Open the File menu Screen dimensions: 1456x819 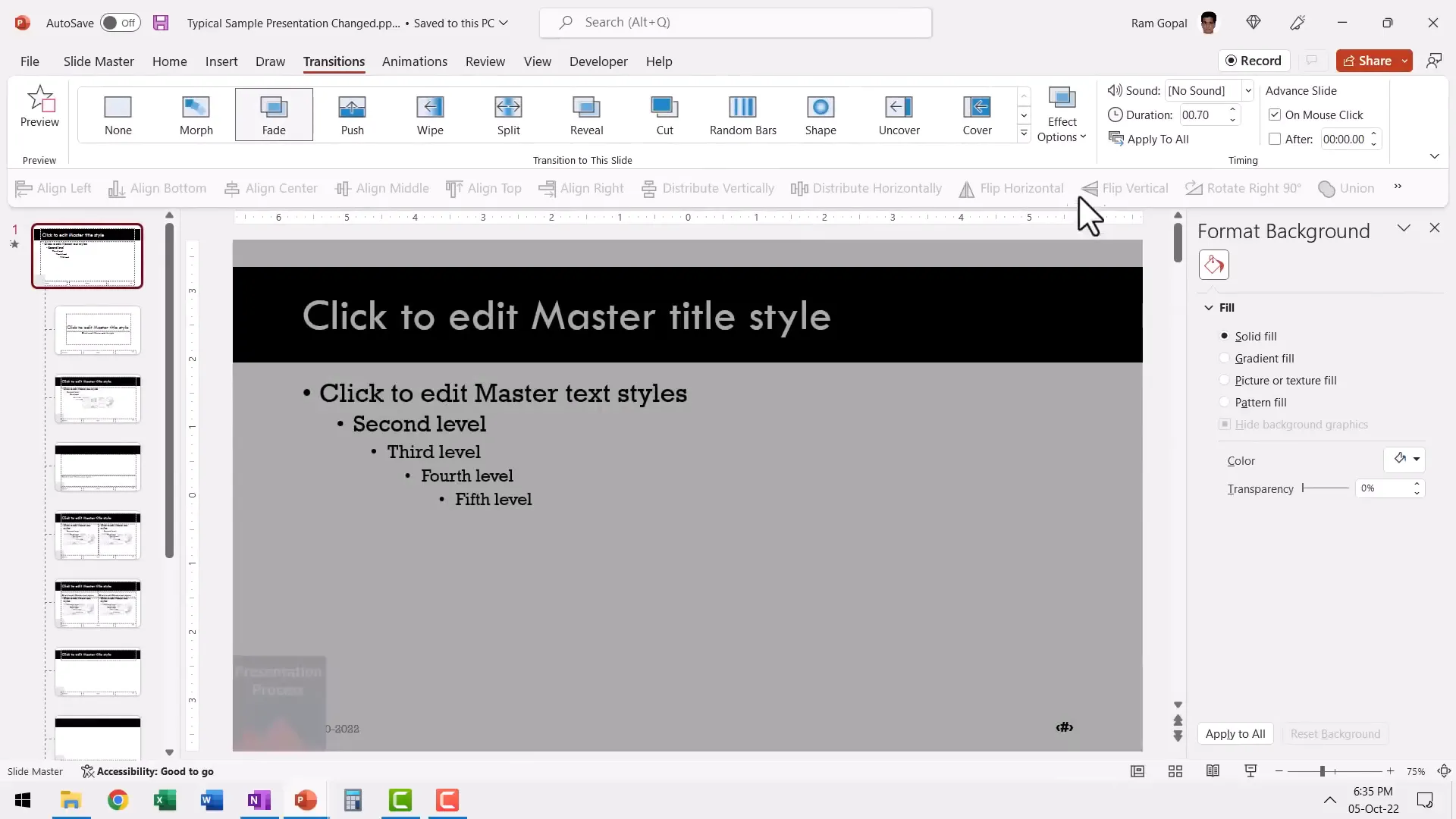point(30,61)
